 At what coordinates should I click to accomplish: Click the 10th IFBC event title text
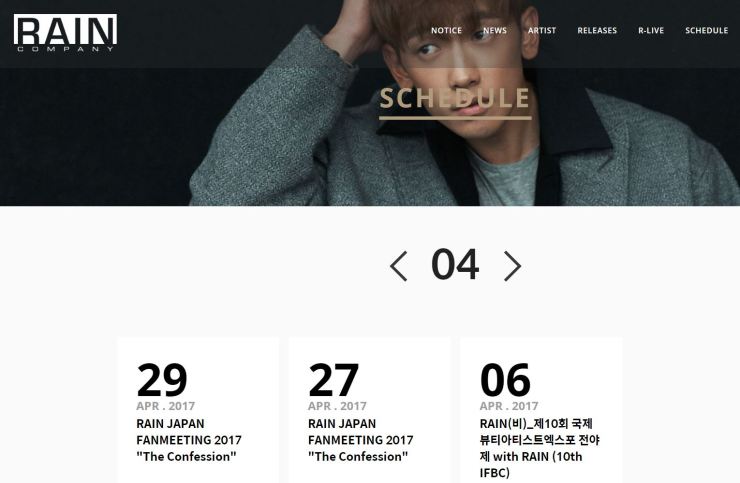tap(539, 449)
